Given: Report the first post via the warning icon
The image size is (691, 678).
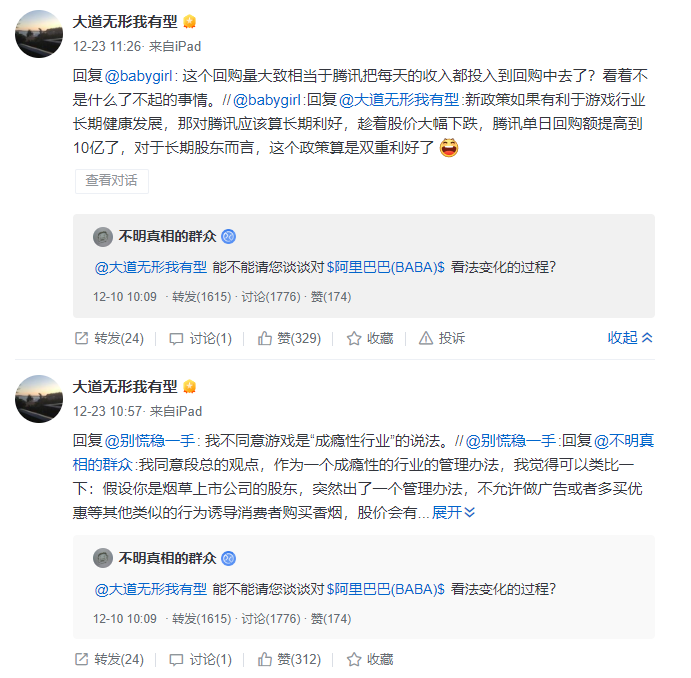Looking at the screenshot, I should [x=426, y=338].
